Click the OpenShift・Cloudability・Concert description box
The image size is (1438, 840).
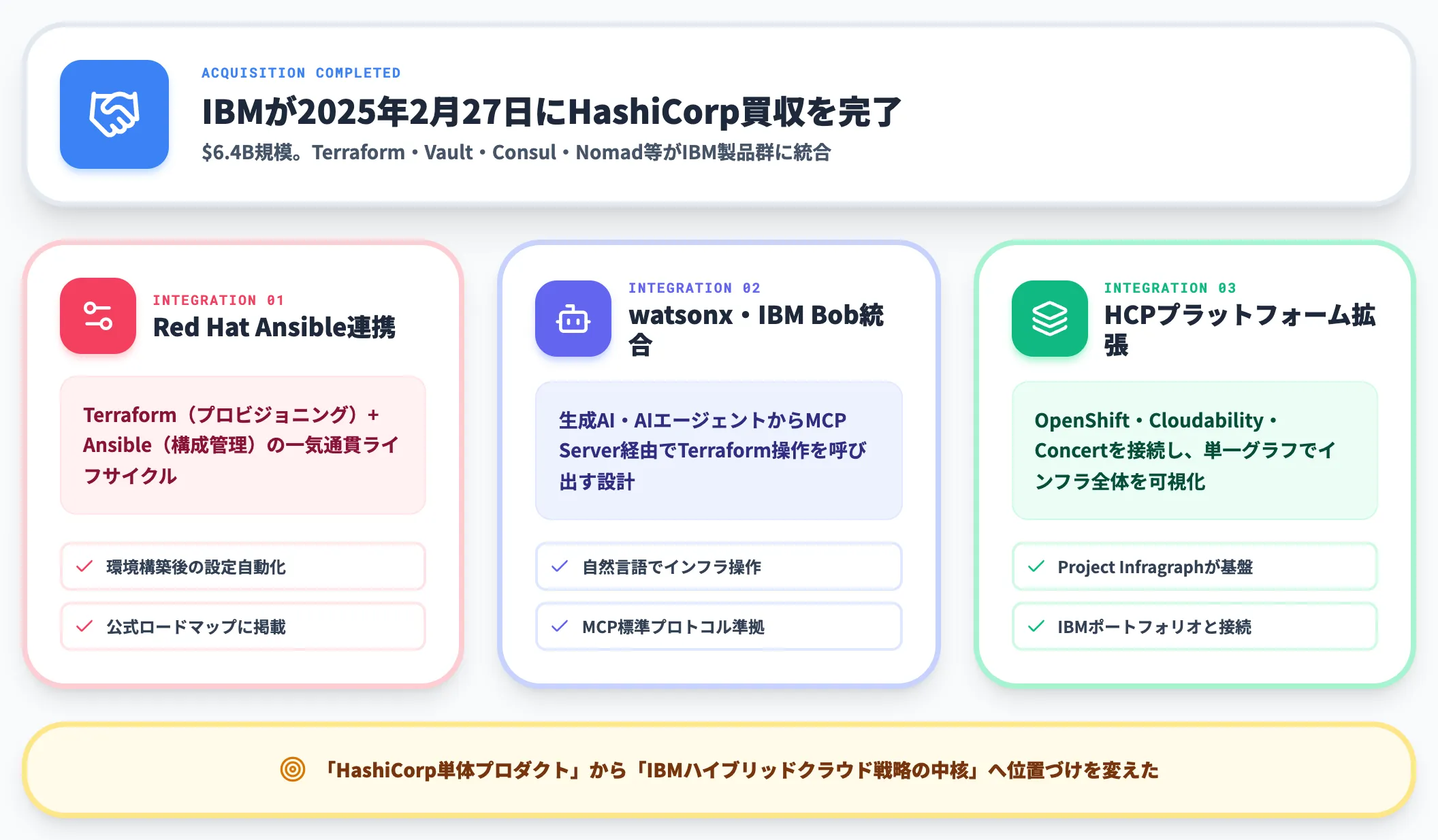tap(1195, 451)
